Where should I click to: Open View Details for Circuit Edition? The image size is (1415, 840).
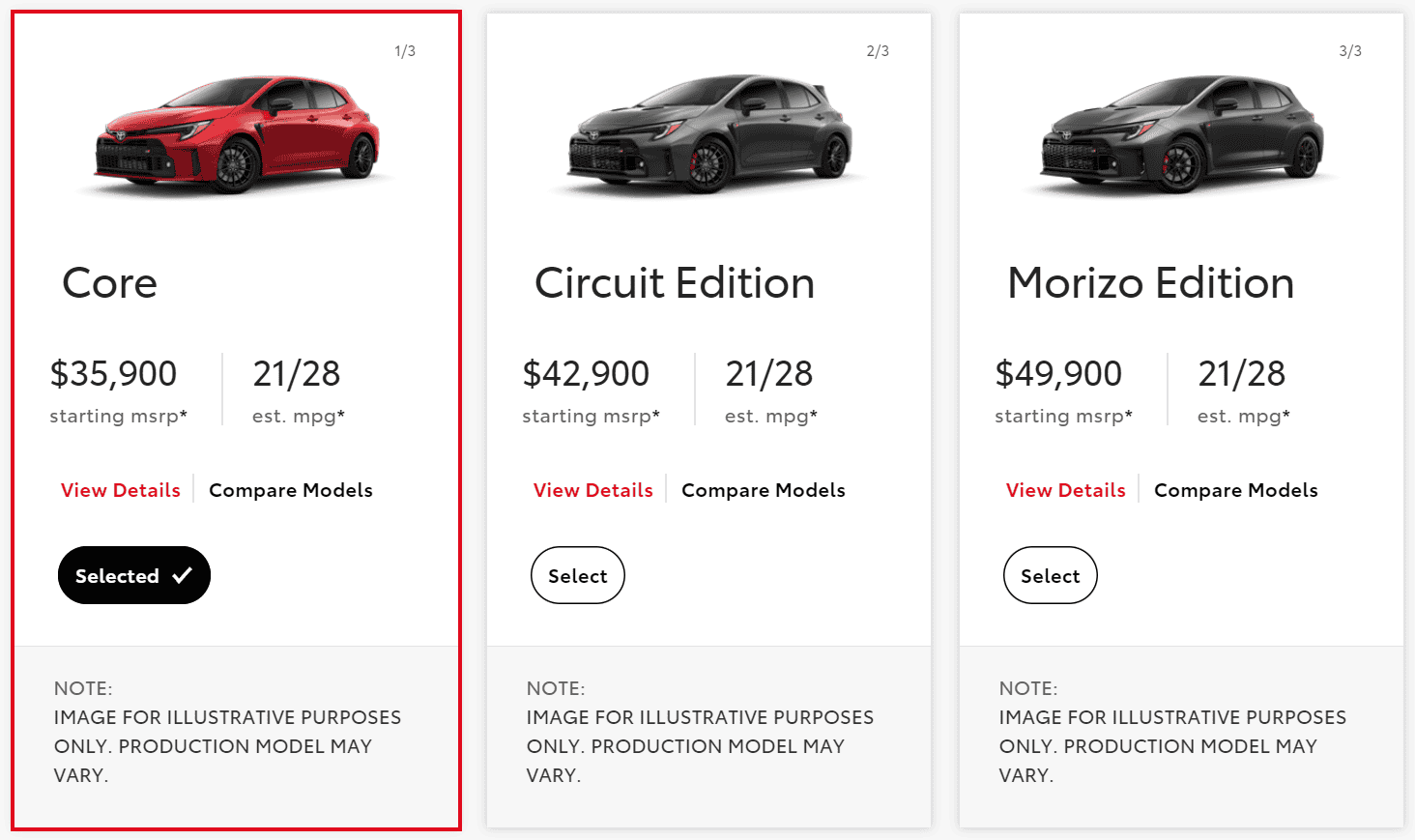[593, 490]
